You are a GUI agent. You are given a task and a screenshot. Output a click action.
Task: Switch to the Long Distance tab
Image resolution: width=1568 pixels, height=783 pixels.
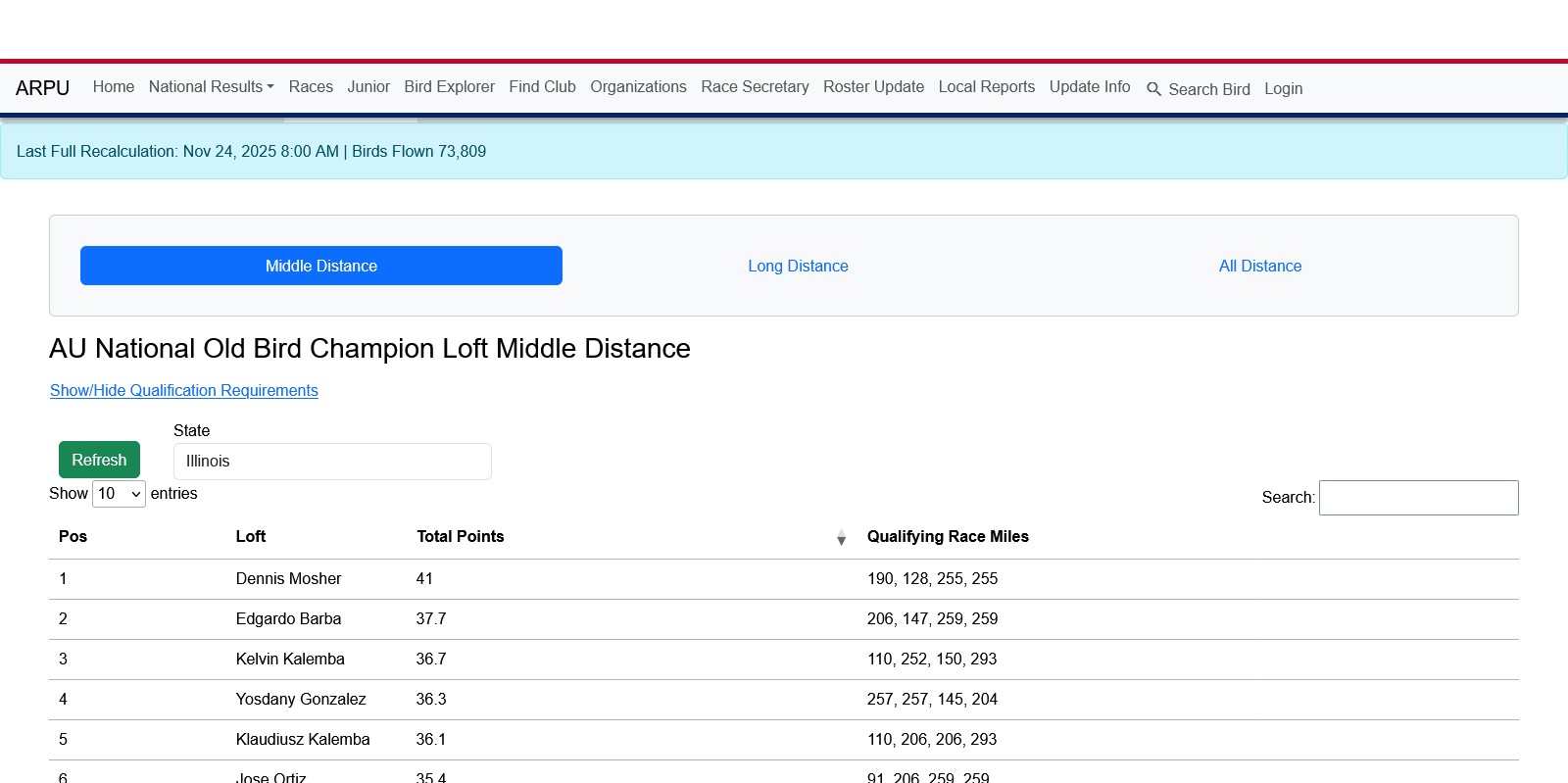tap(798, 267)
